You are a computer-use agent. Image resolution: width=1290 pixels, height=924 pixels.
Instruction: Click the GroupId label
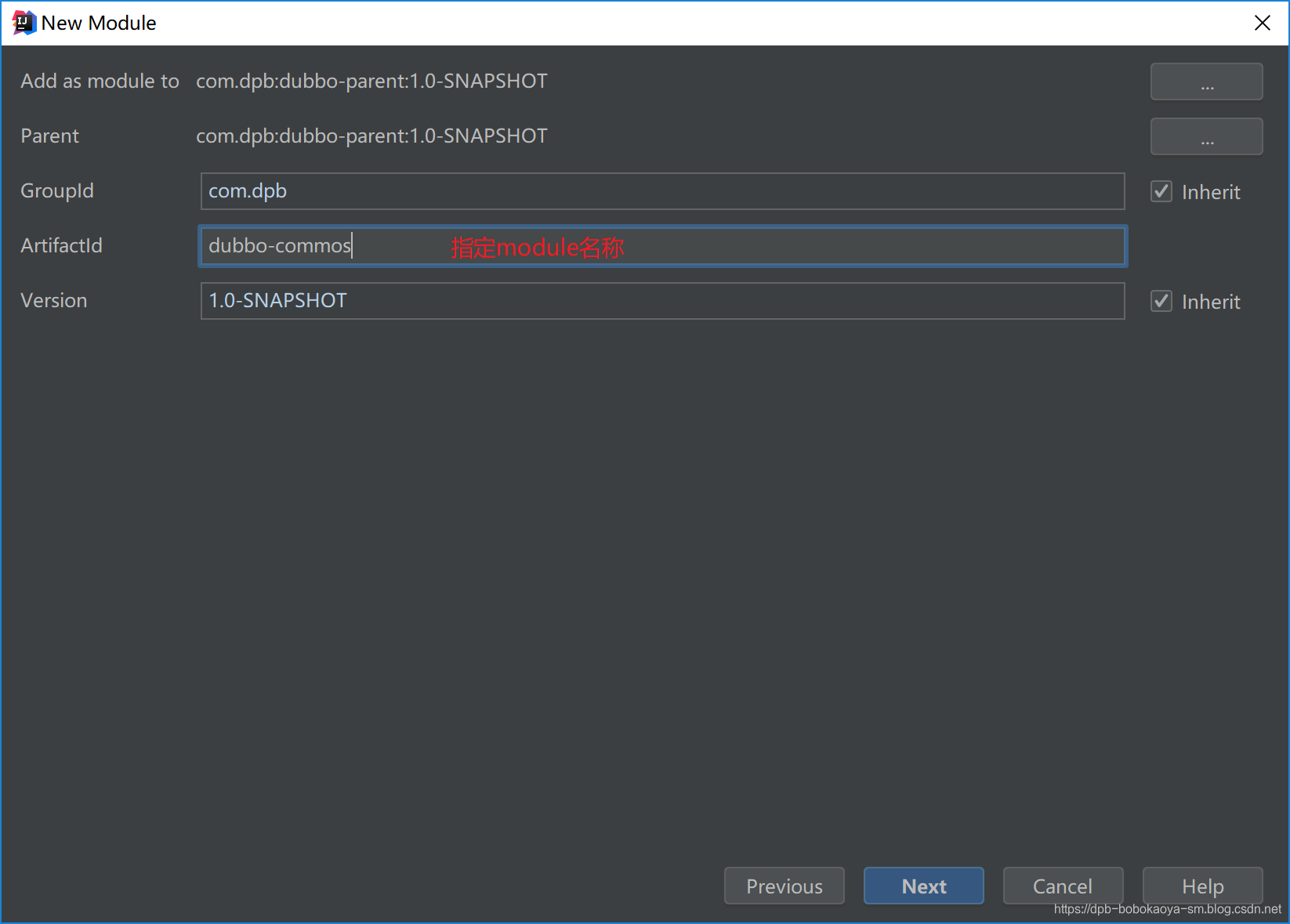pos(57,191)
